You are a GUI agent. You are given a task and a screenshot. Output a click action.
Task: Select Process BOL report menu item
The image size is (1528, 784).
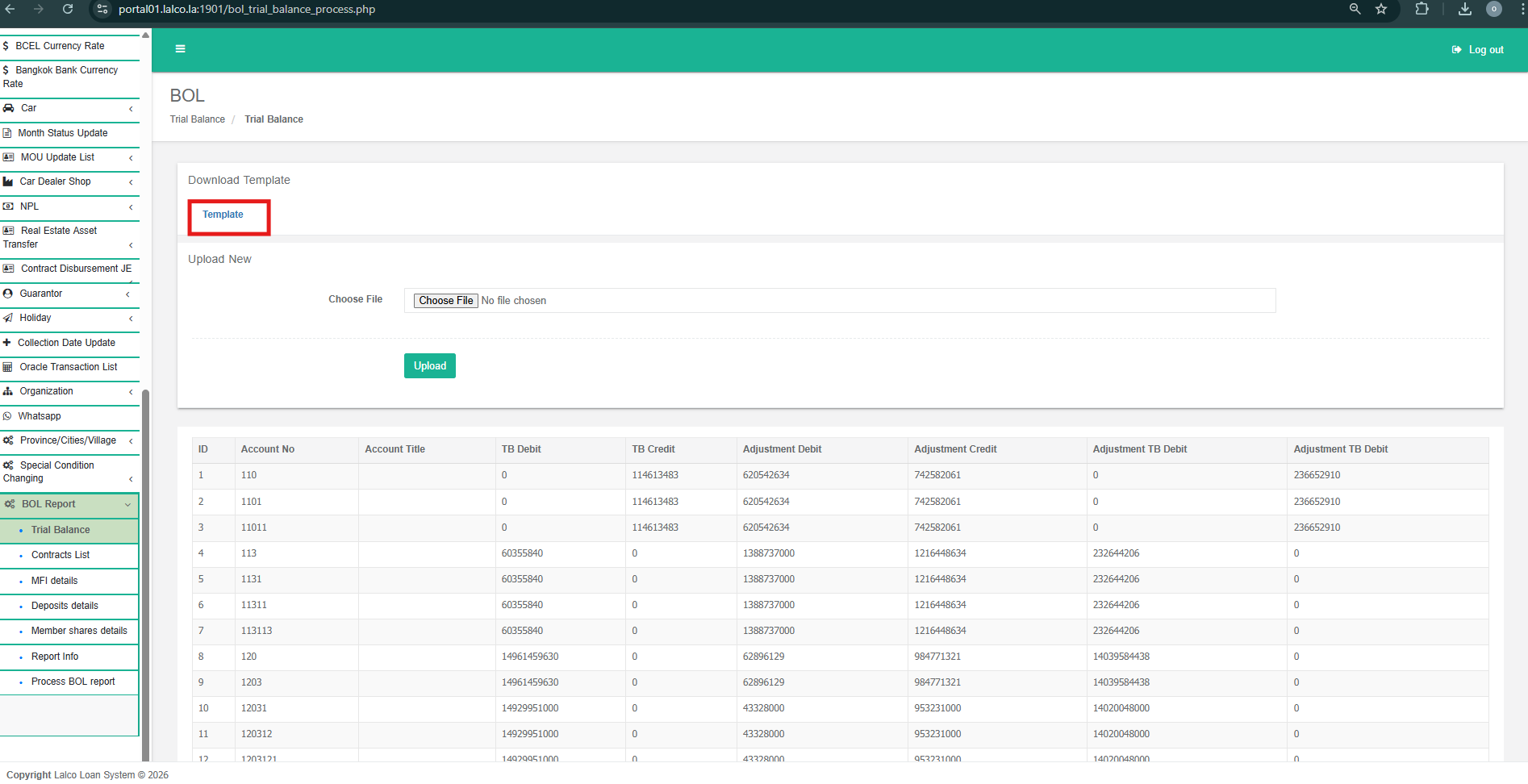73,682
